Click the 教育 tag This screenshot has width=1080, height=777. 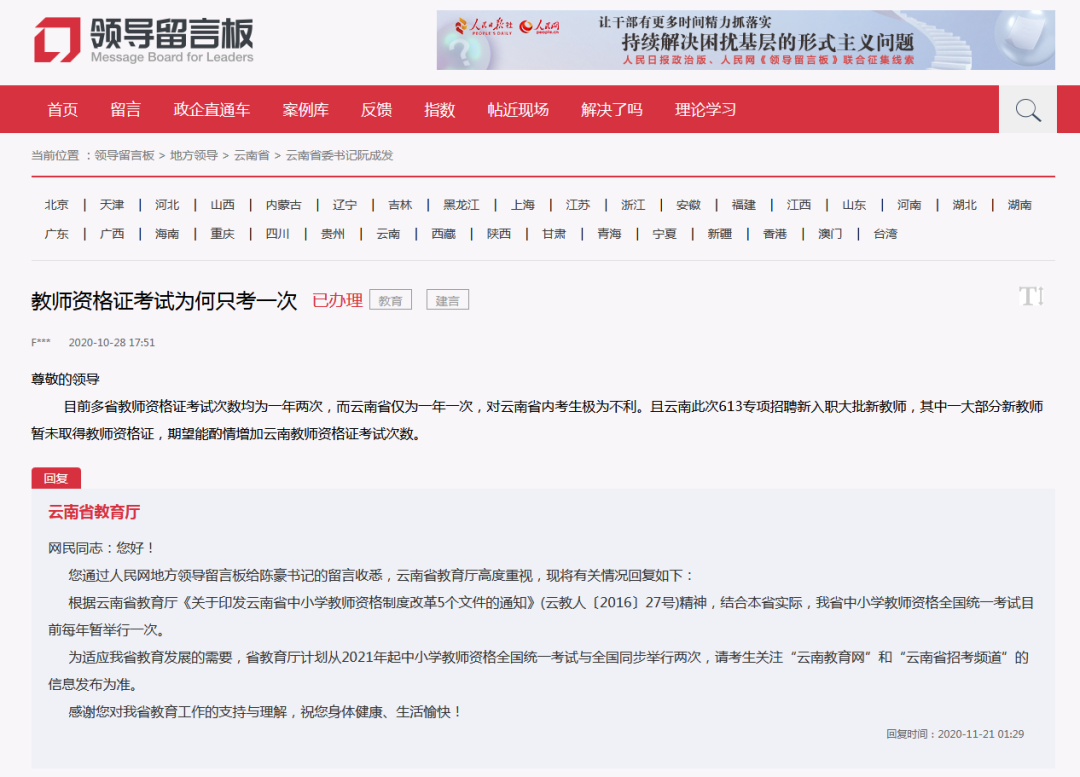pyautogui.click(x=390, y=298)
